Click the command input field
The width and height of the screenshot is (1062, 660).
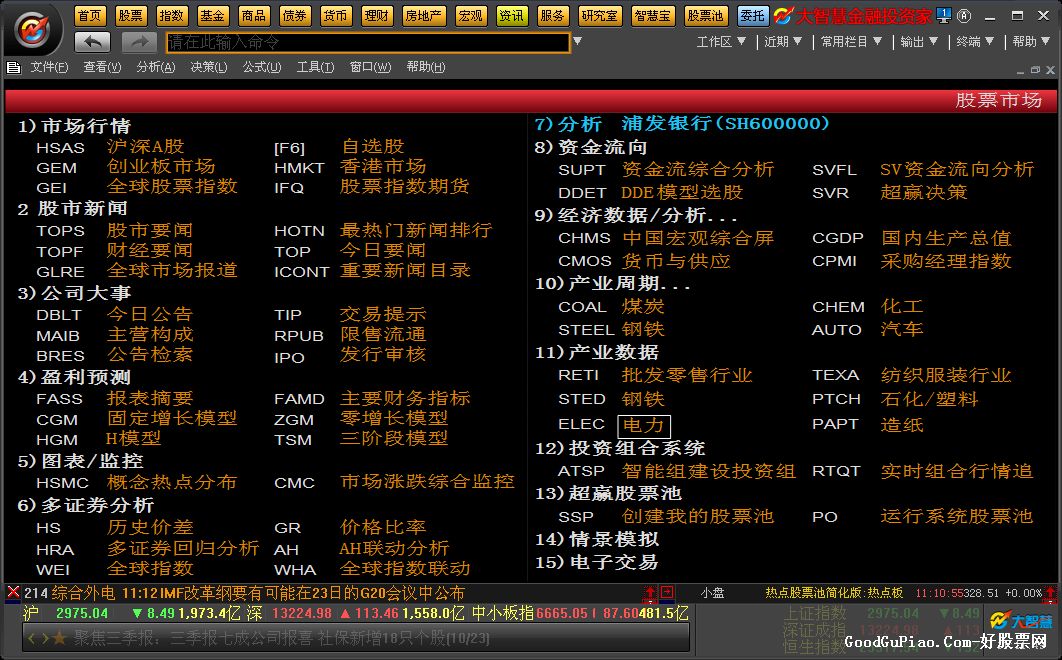point(367,42)
